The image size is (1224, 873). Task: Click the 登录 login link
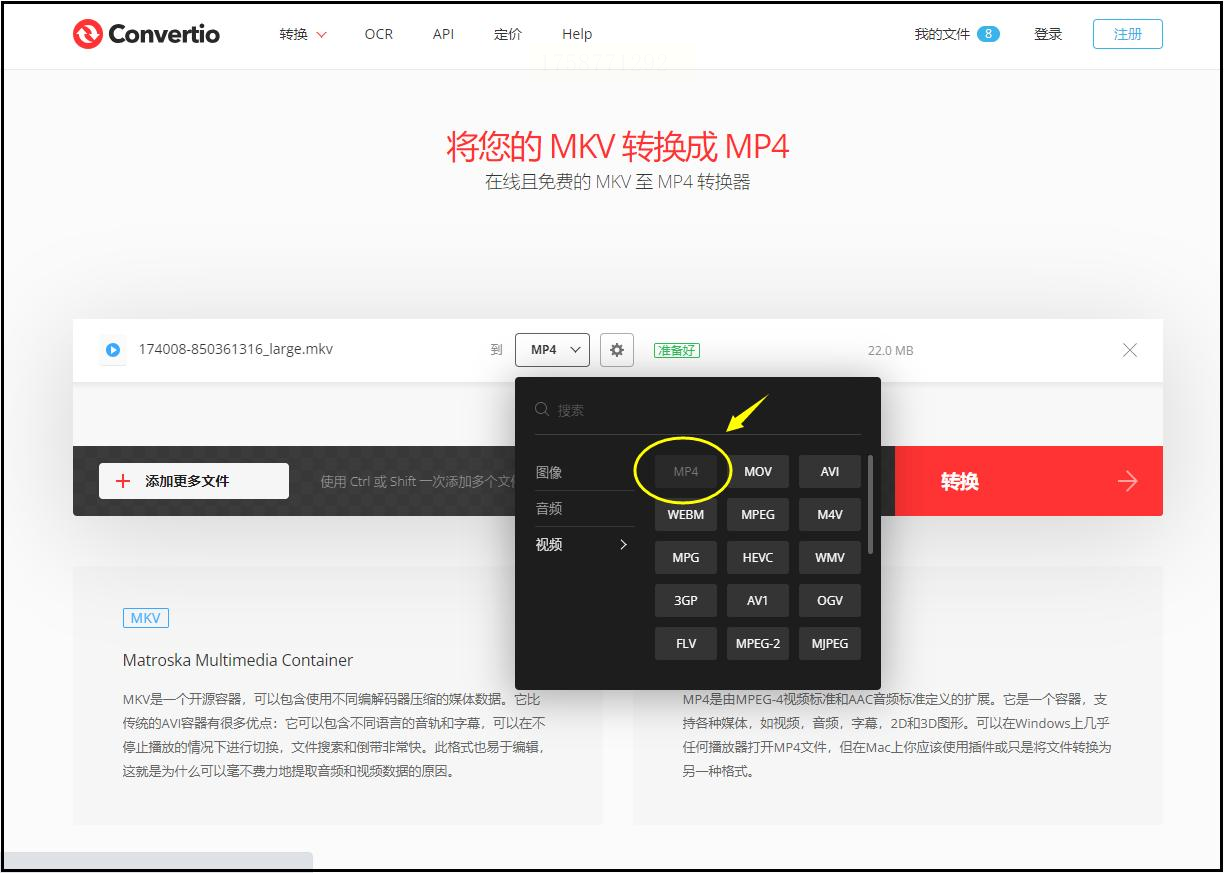1048,34
